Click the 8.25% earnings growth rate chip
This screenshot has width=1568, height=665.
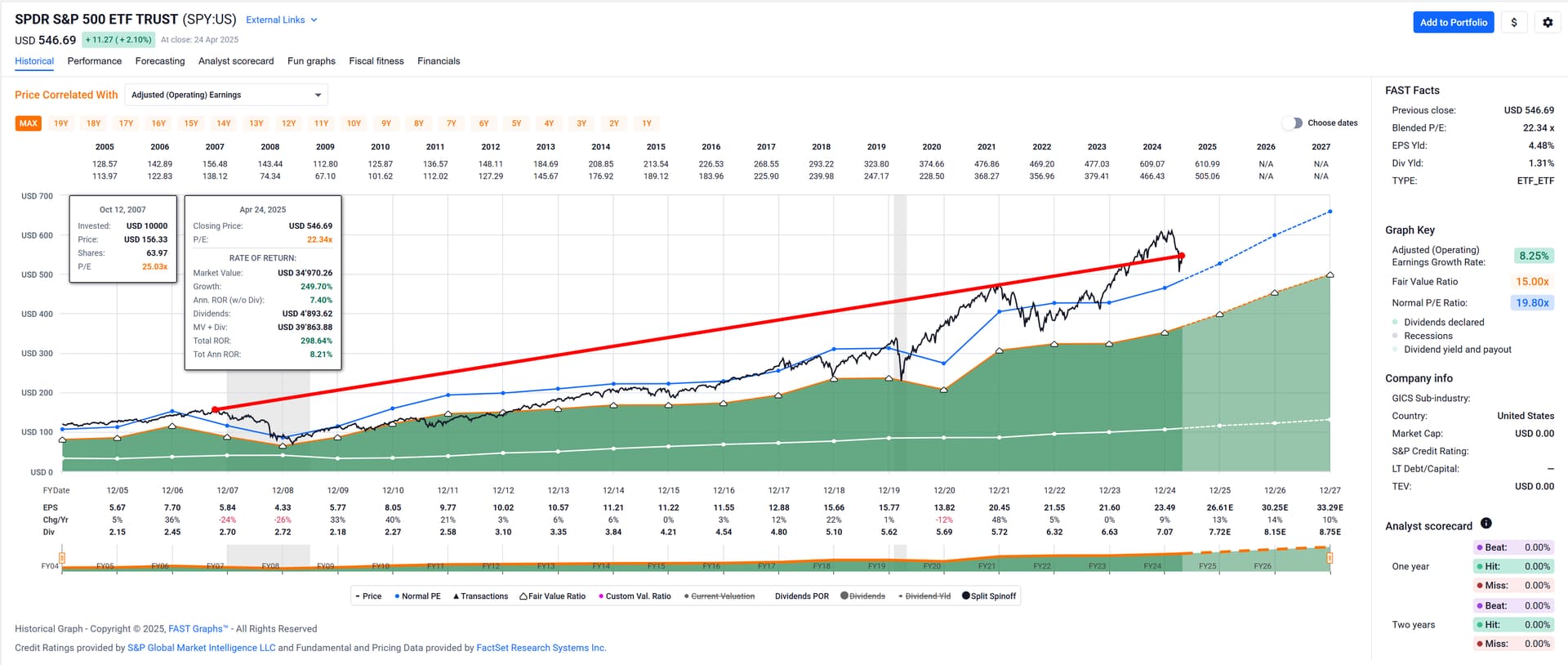pyautogui.click(x=1534, y=256)
